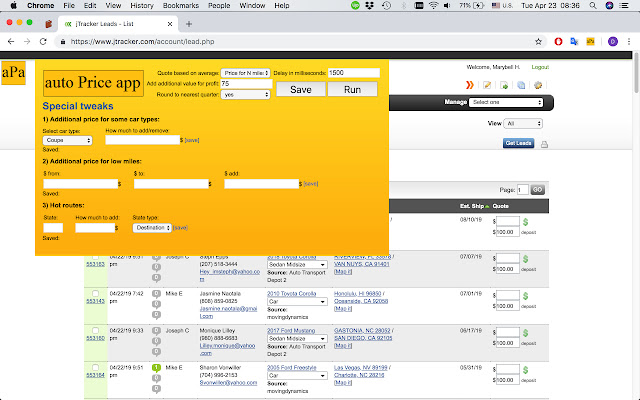Click the gear settings icon in jTracker toolbar
640x400 pixels.
536,85
